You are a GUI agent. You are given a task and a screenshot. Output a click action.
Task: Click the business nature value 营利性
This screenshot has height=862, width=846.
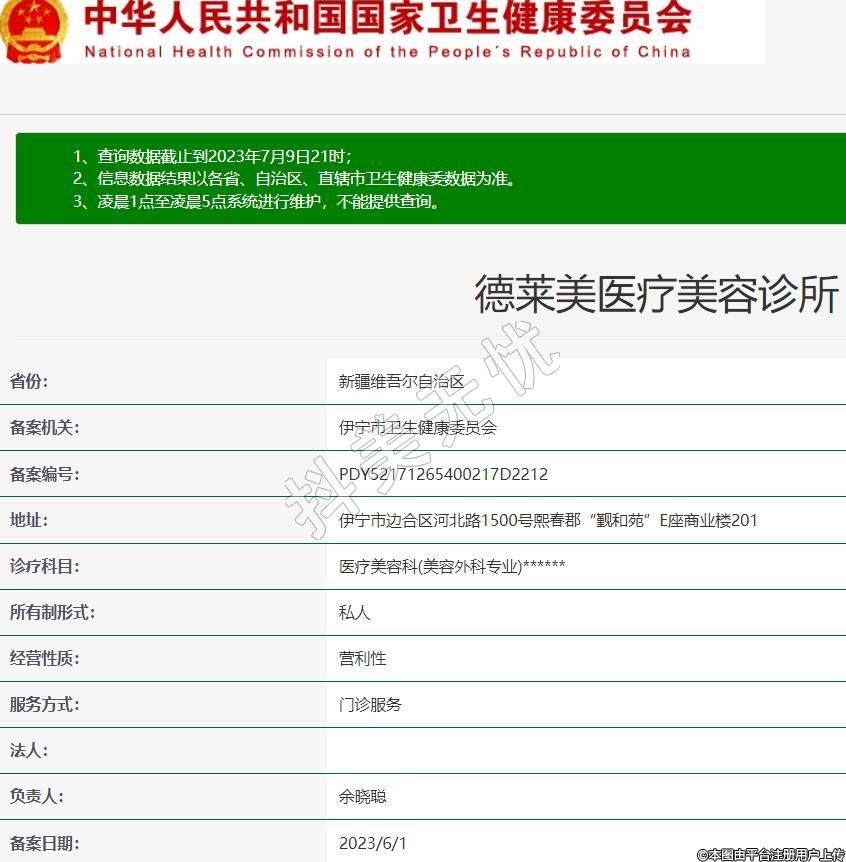coord(363,658)
